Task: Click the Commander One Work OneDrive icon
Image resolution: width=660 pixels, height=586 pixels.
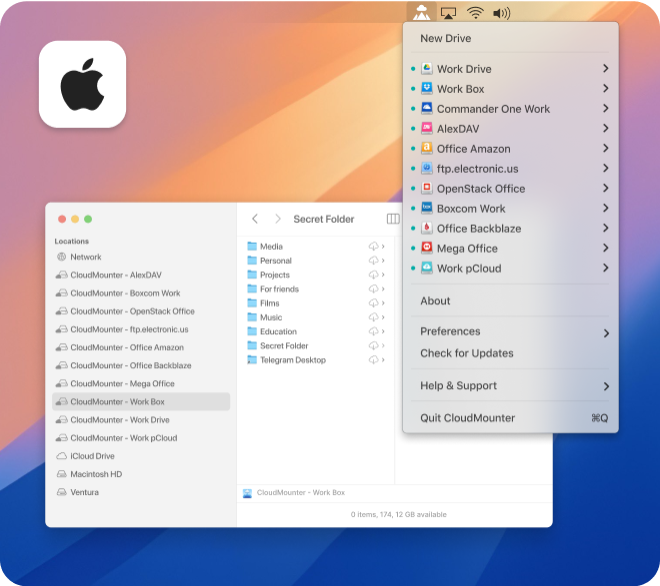Action: (426, 109)
